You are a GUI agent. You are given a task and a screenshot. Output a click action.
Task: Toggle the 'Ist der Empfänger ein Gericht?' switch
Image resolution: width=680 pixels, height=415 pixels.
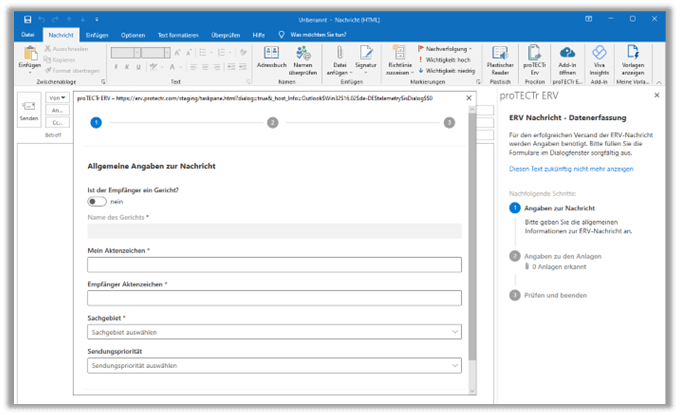tap(97, 201)
